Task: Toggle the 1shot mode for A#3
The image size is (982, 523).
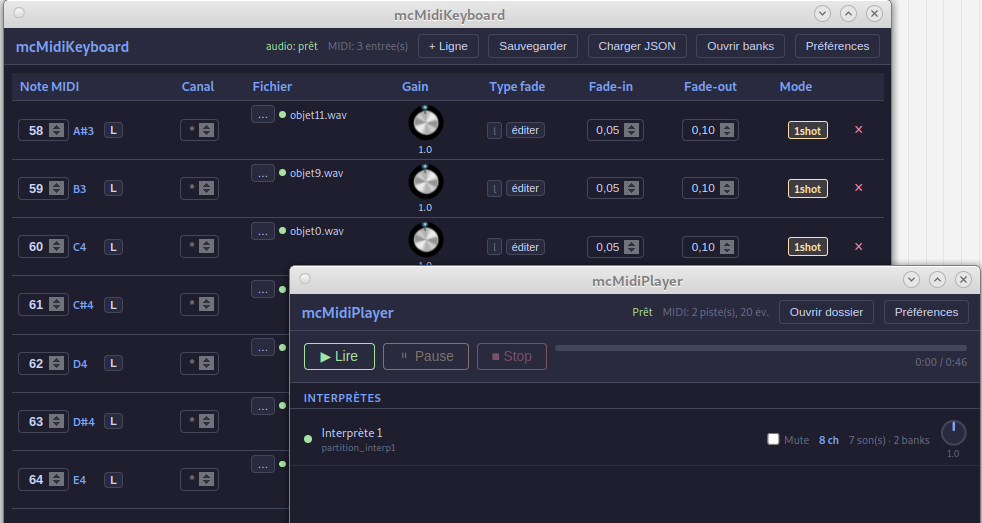Action: tap(807, 130)
